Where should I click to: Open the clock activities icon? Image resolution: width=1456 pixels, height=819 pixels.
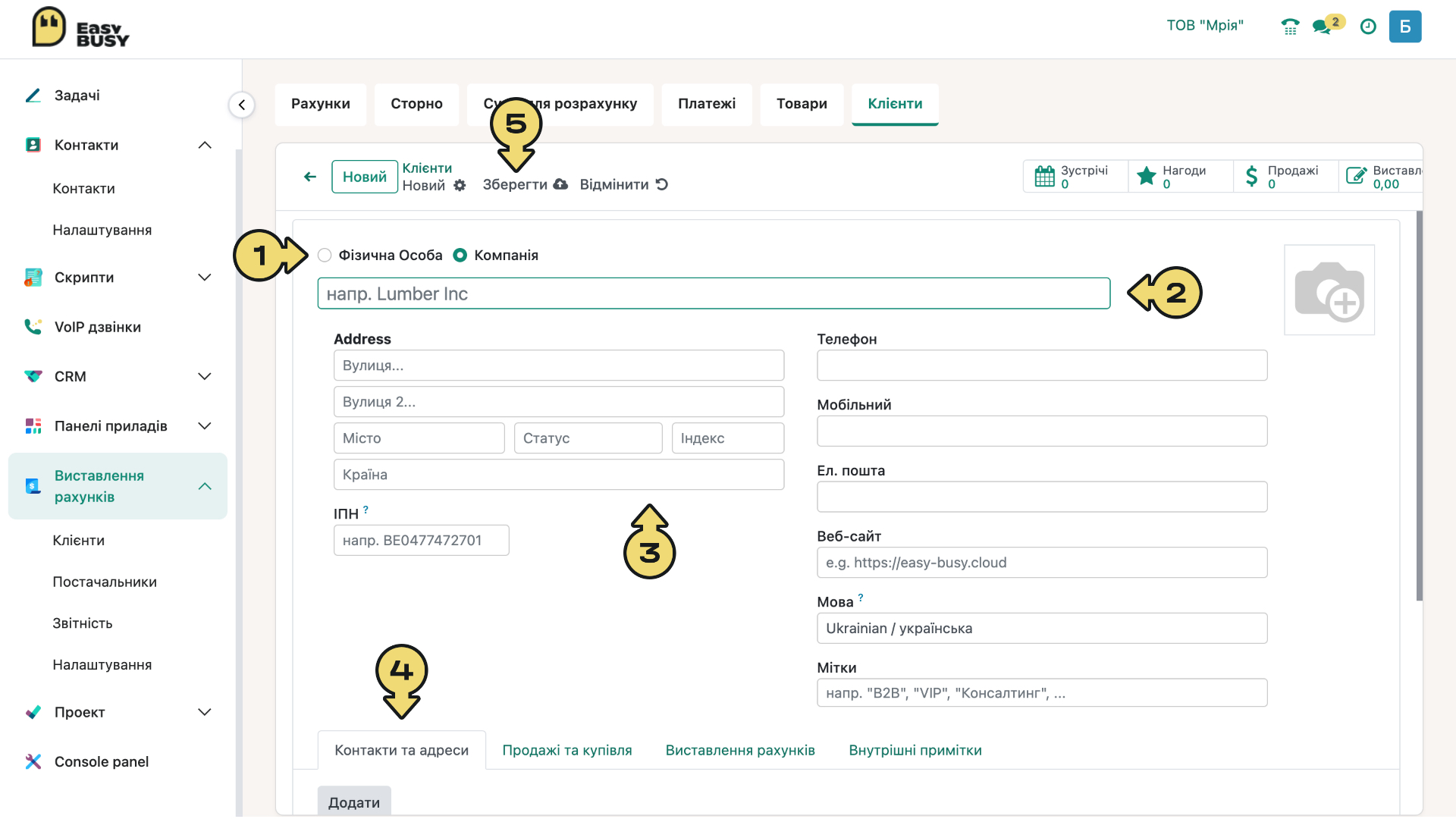click(1368, 27)
